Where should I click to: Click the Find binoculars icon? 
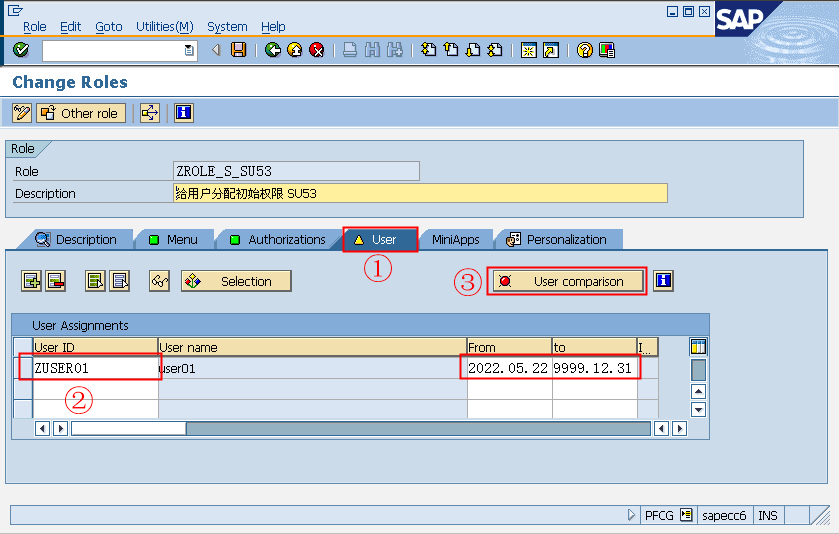(372, 50)
